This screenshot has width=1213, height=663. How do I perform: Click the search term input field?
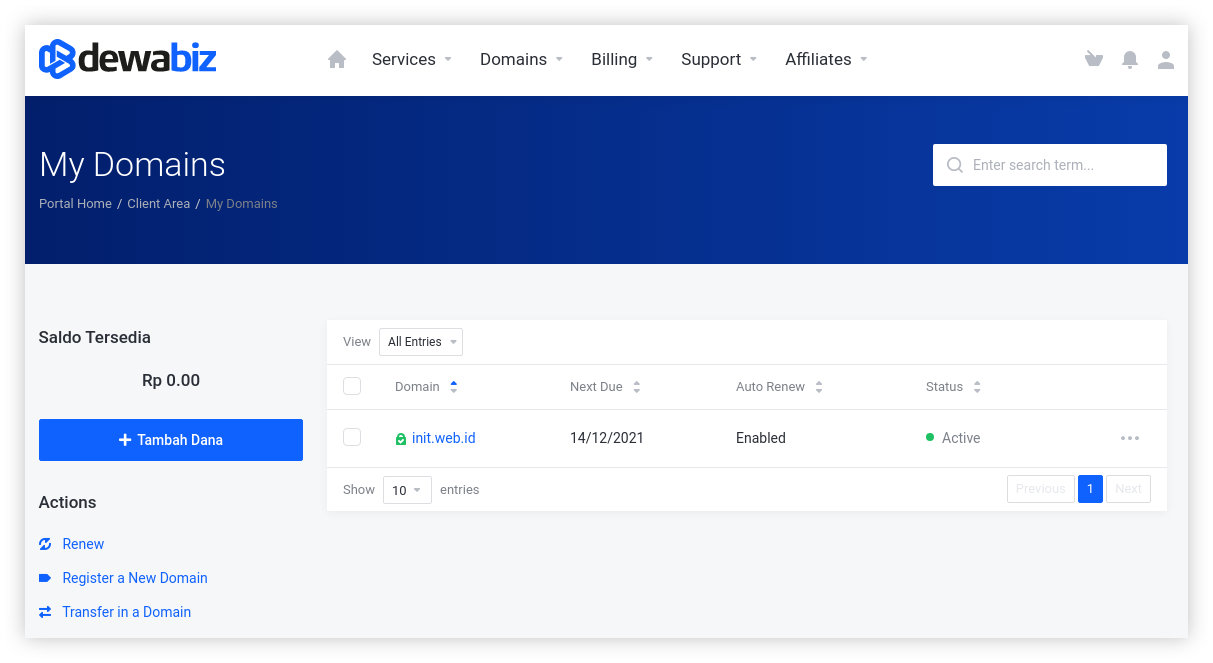click(x=1060, y=165)
